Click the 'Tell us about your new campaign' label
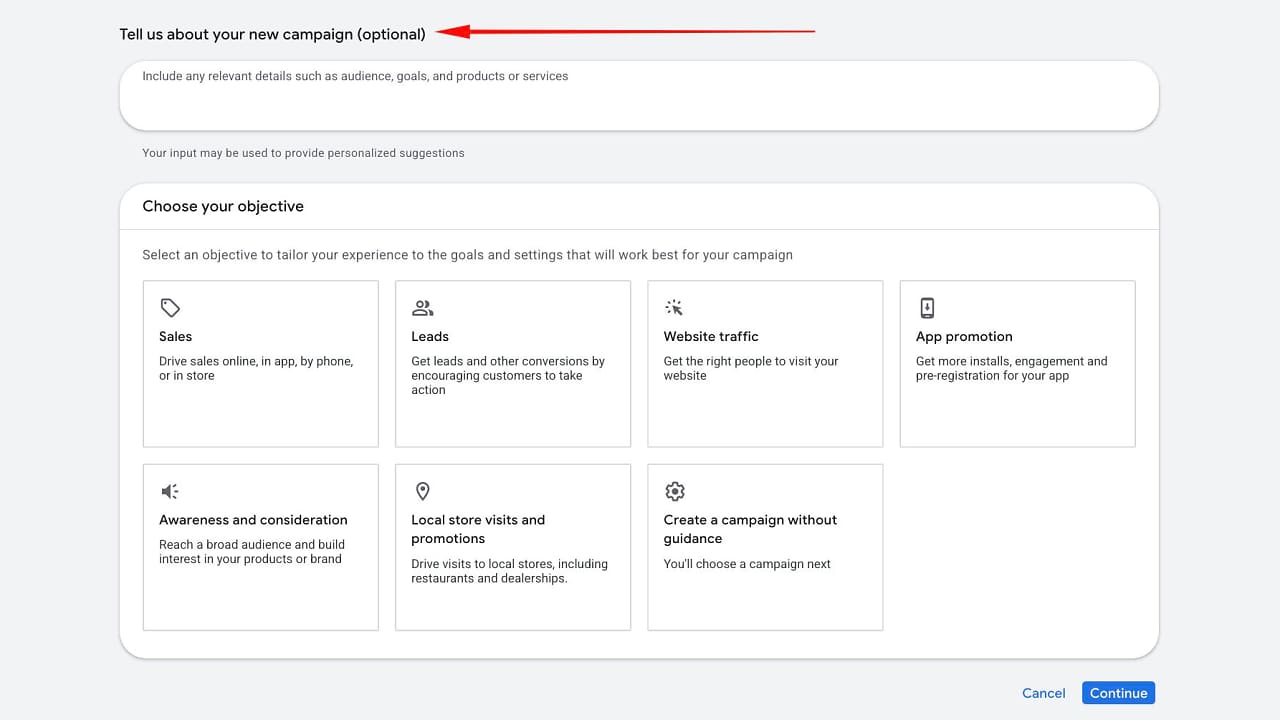This screenshot has height=720, width=1280. 272,34
